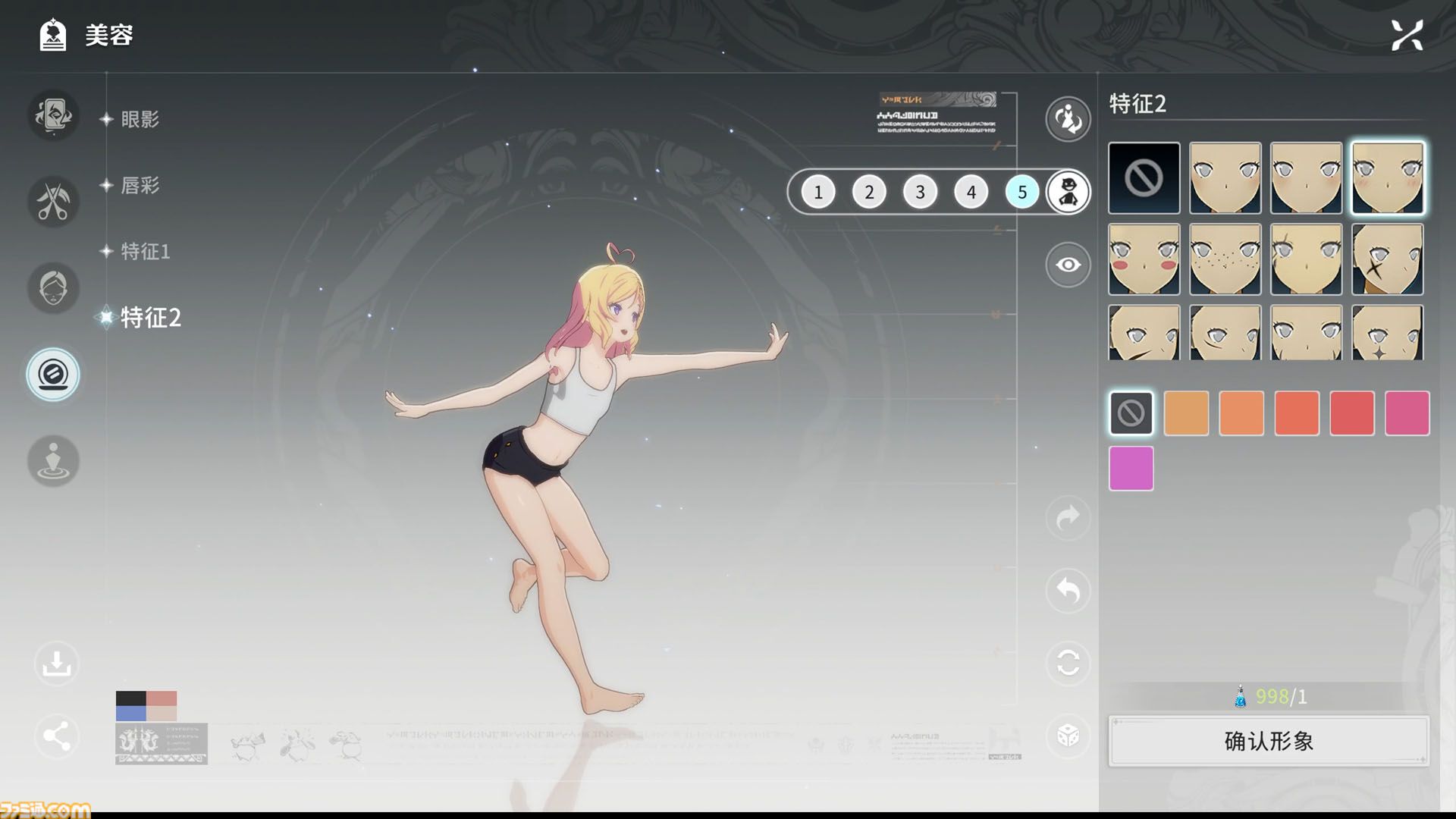1456x819 pixels.
Task: Select the 特征2 menu item
Action: [151, 317]
